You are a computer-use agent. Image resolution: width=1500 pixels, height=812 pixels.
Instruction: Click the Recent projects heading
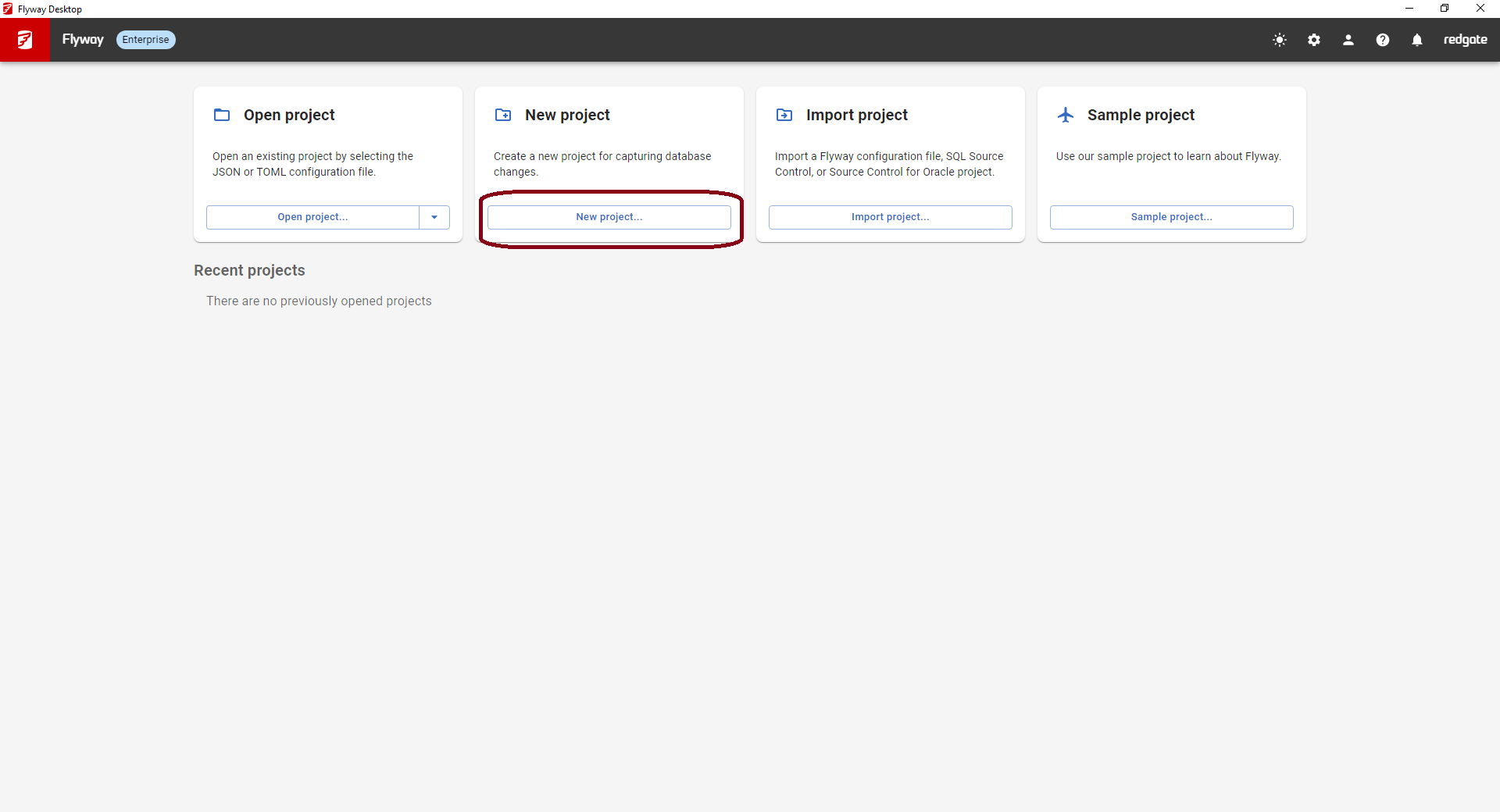(249, 270)
